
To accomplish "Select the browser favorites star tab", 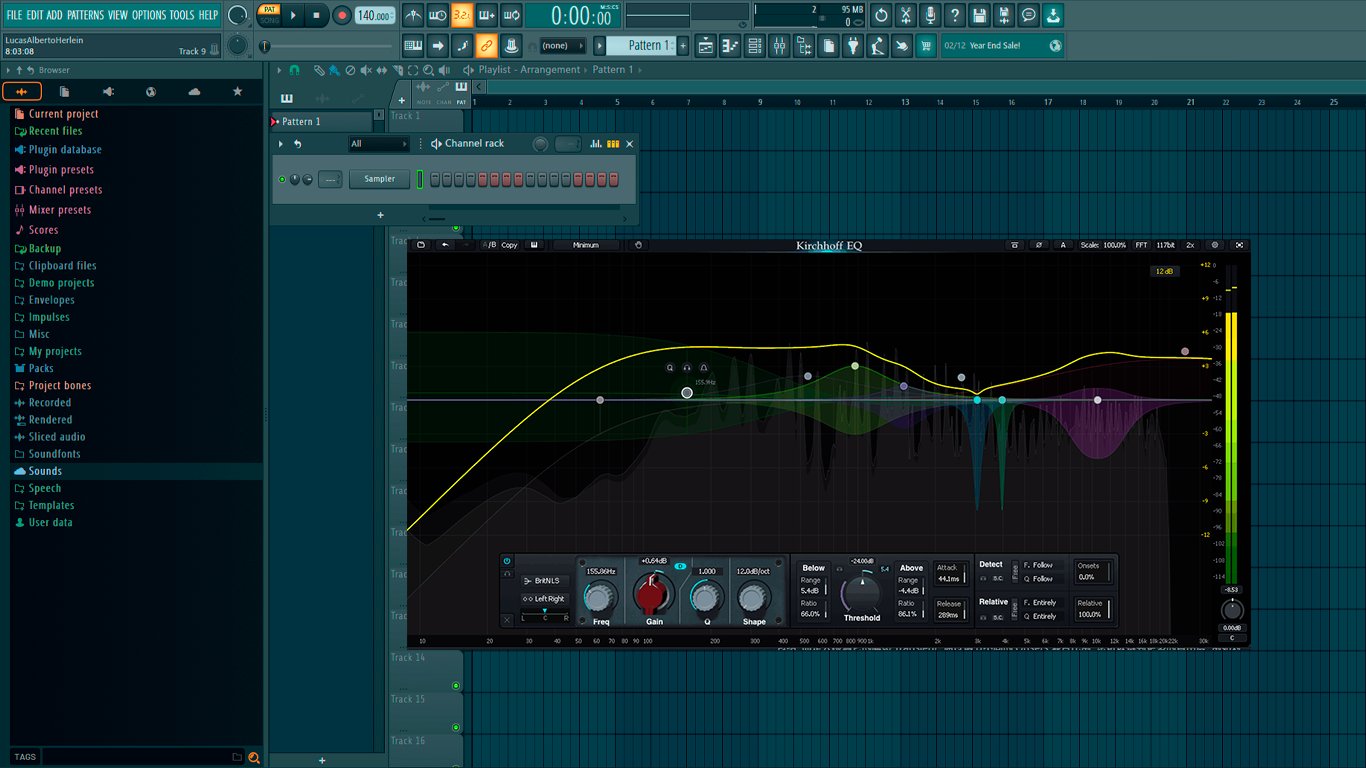I will click(x=237, y=92).
